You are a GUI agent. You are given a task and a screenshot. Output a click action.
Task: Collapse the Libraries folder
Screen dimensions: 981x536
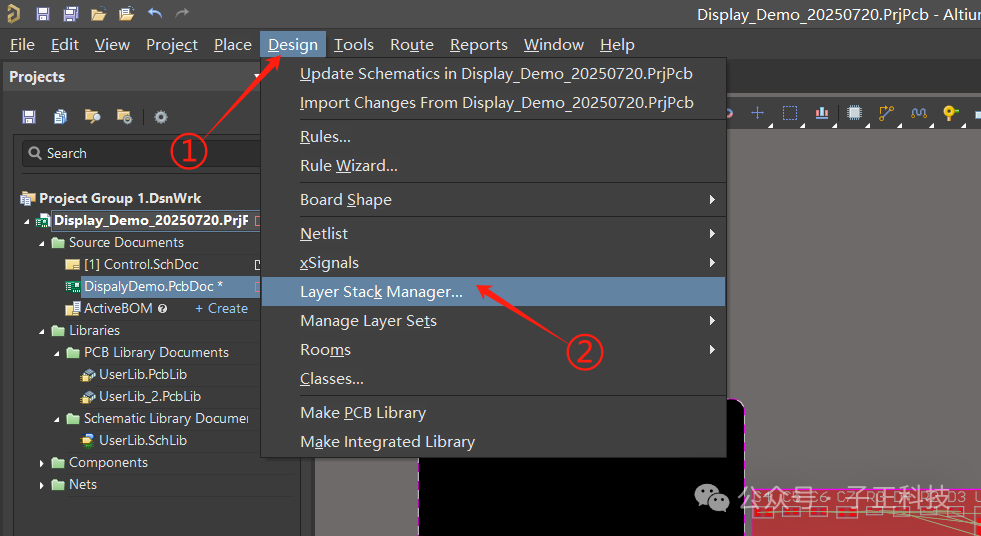coord(42,331)
